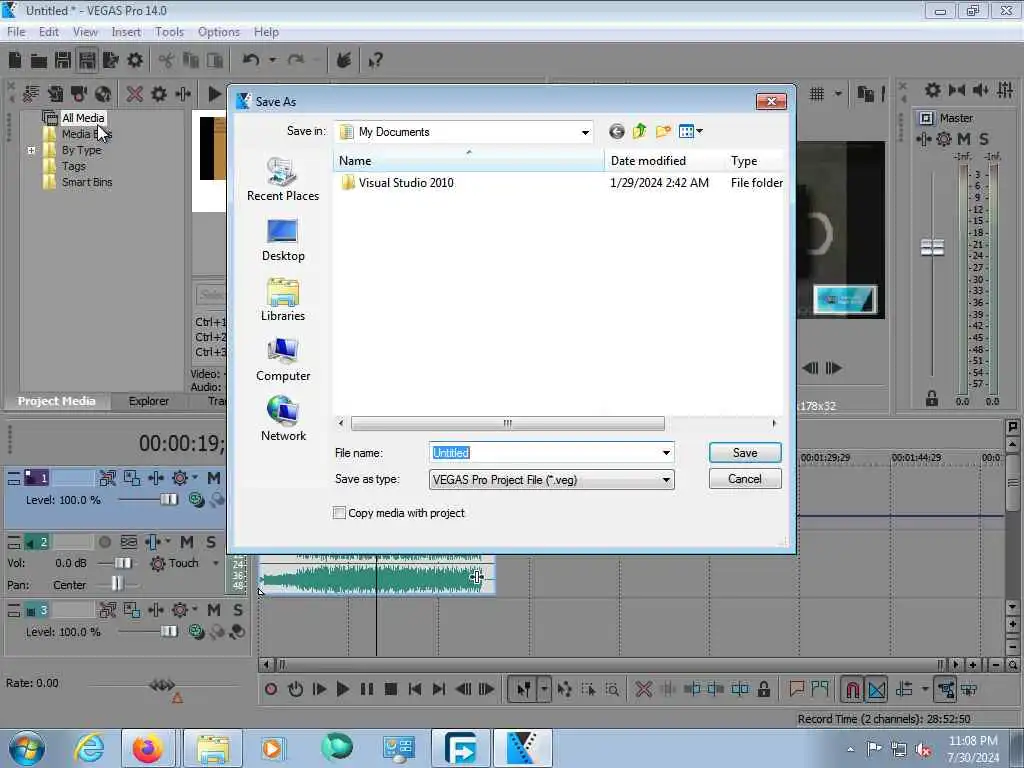Expand the By Type tree node
Image resolution: width=1024 pixels, height=768 pixels.
(31, 150)
